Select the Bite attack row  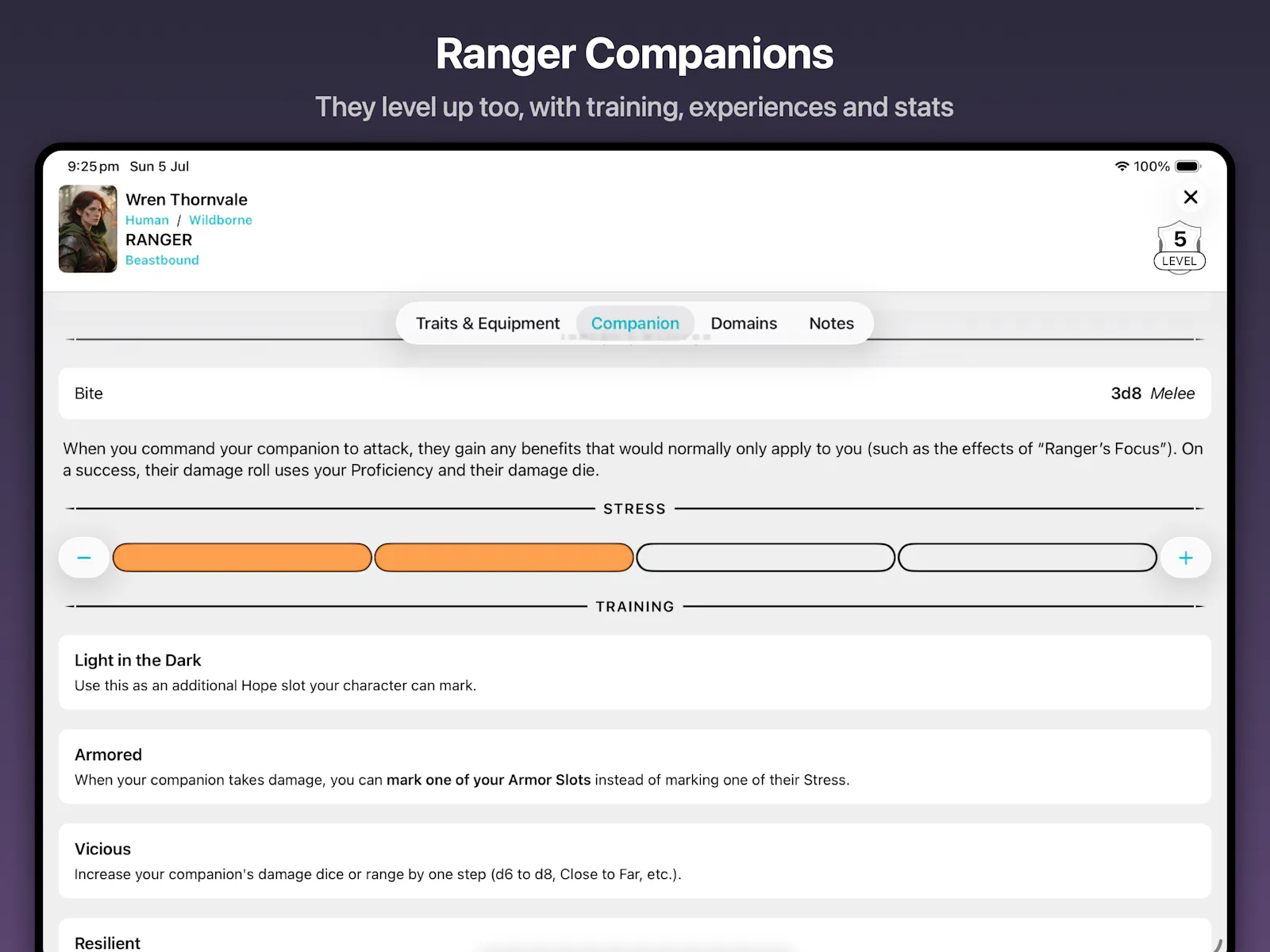(x=635, y=393)
